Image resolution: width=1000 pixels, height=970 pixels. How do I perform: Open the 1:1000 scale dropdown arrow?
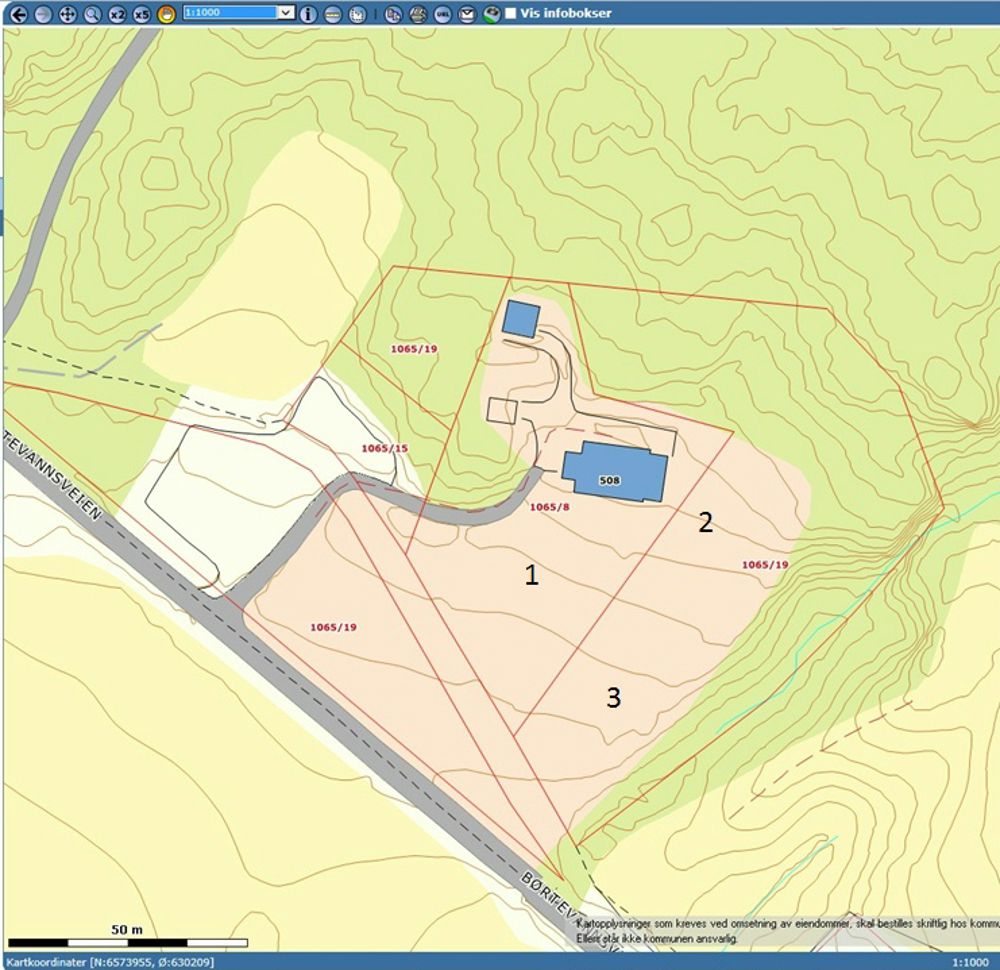[x=286, y=13]
